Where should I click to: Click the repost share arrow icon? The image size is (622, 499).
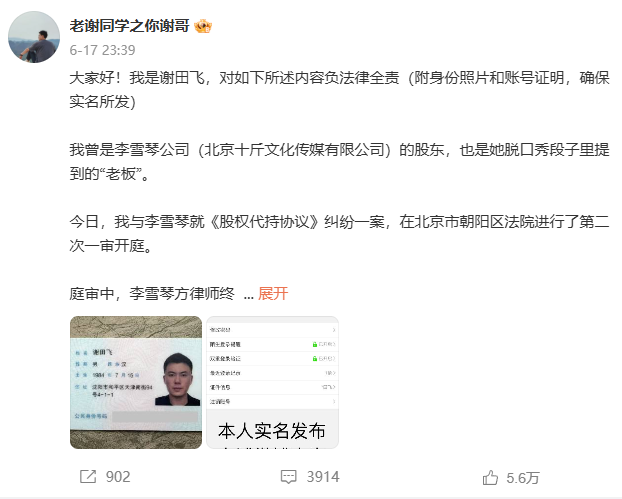click(x=88, y=476)
